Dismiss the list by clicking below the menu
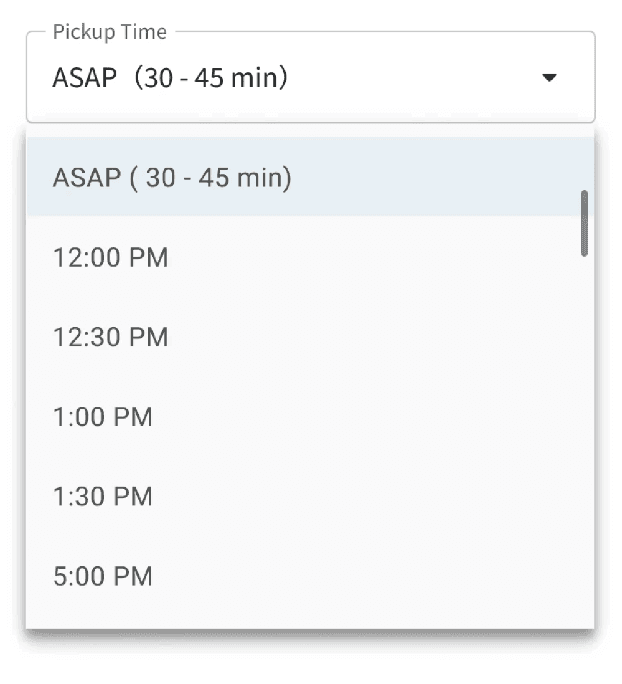Image resolution: width=622 pixels, height=684 pixels. point(310,662)
